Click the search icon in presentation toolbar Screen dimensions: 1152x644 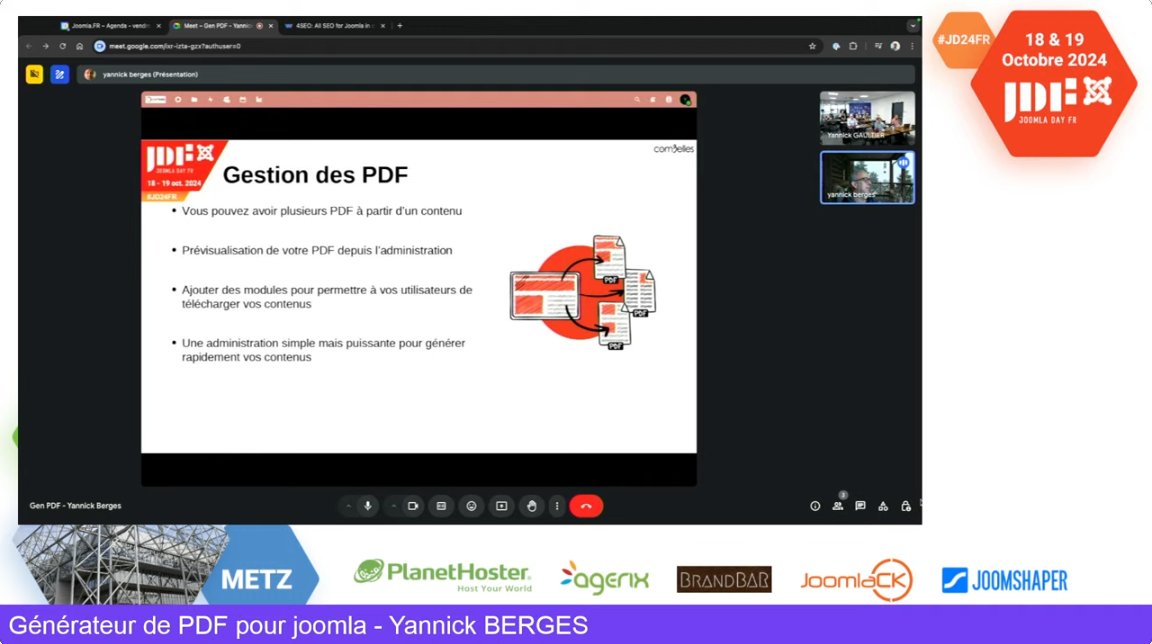pyautogui.click(x=637, y=99)
